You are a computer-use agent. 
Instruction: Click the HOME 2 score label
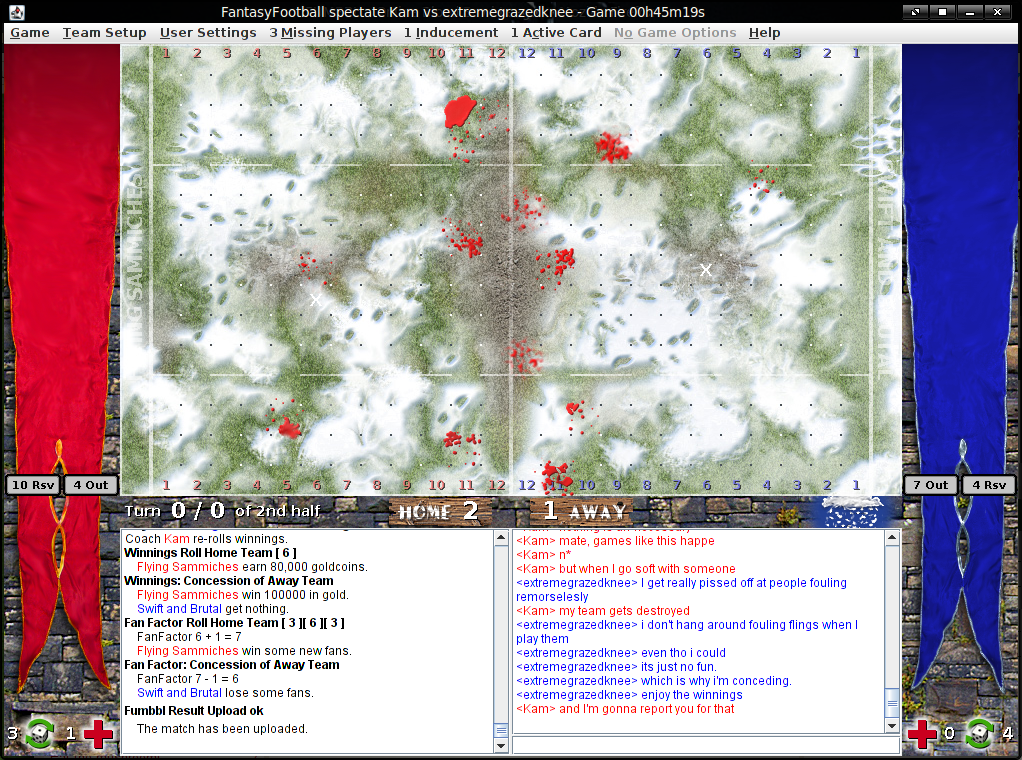[439, 512]
